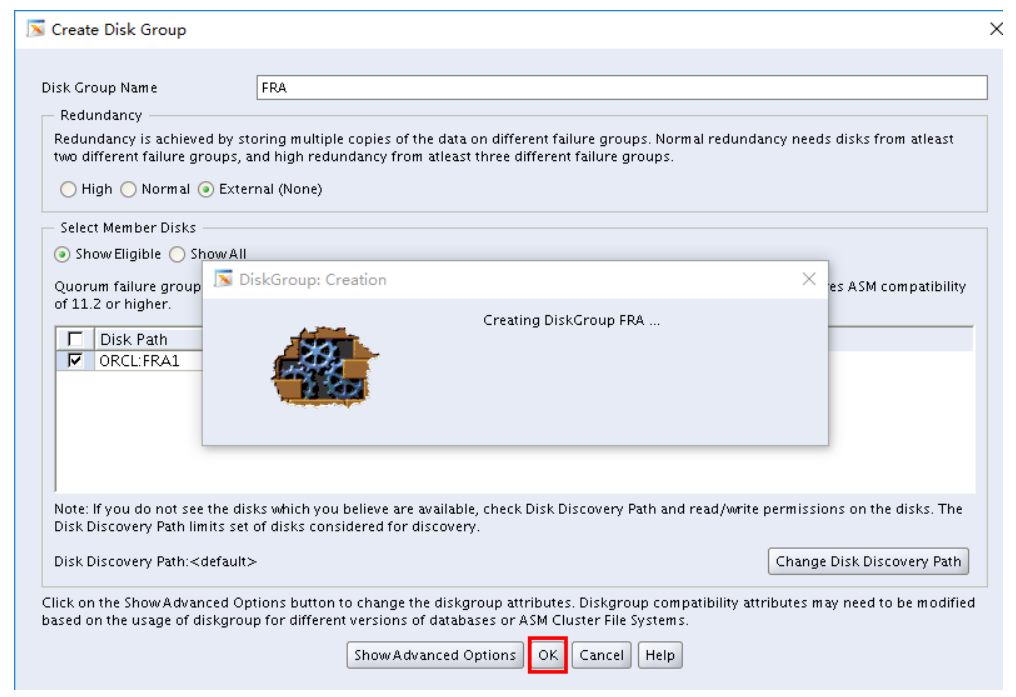The width and height of the screenshot is (1016, 697).
Task: Click the Cancel button
Action: tap(601, 655)
